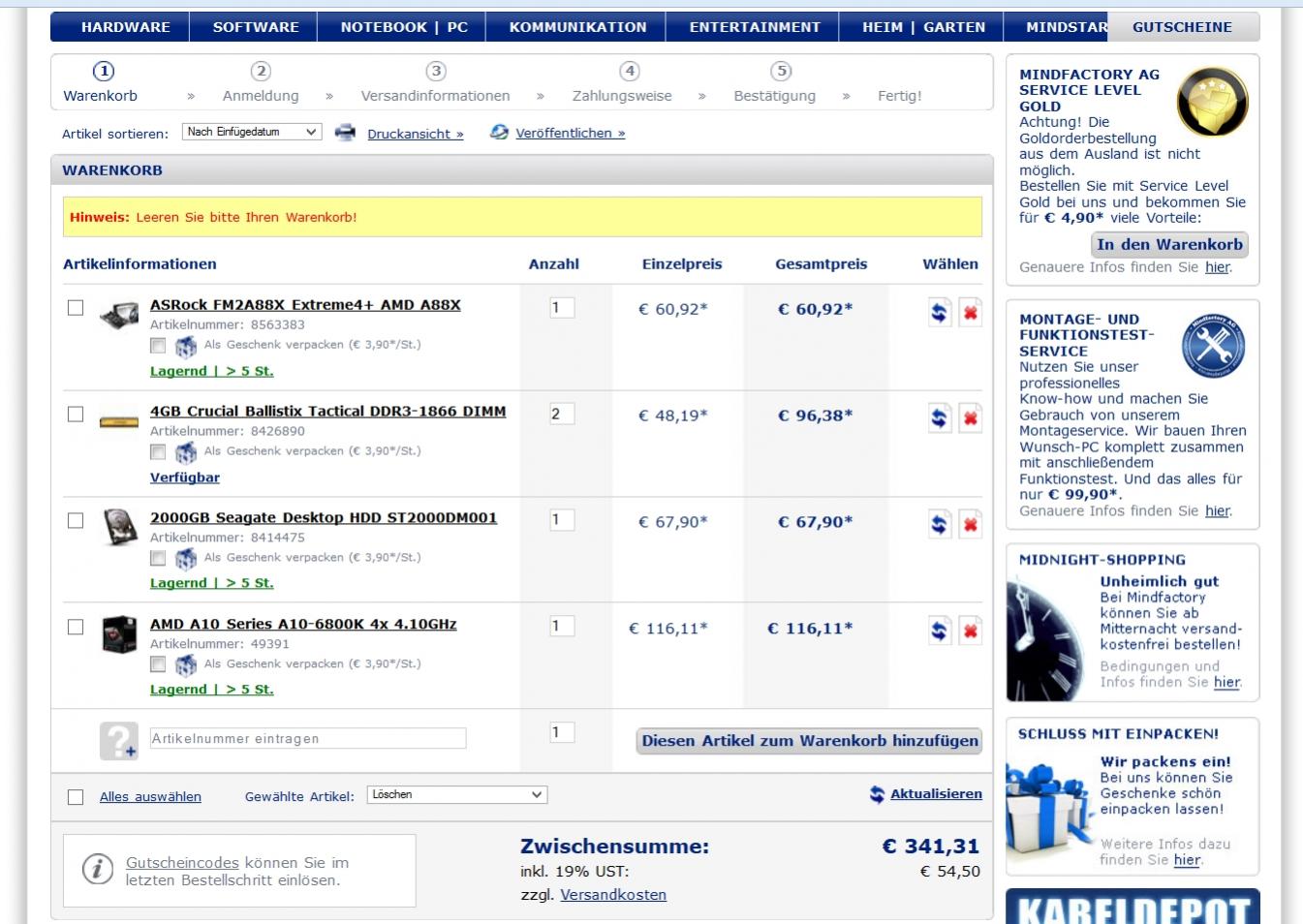Screen dimensions: 1303x924
Task: Open the SOFTWARE menu
Action: coord(256,27)
